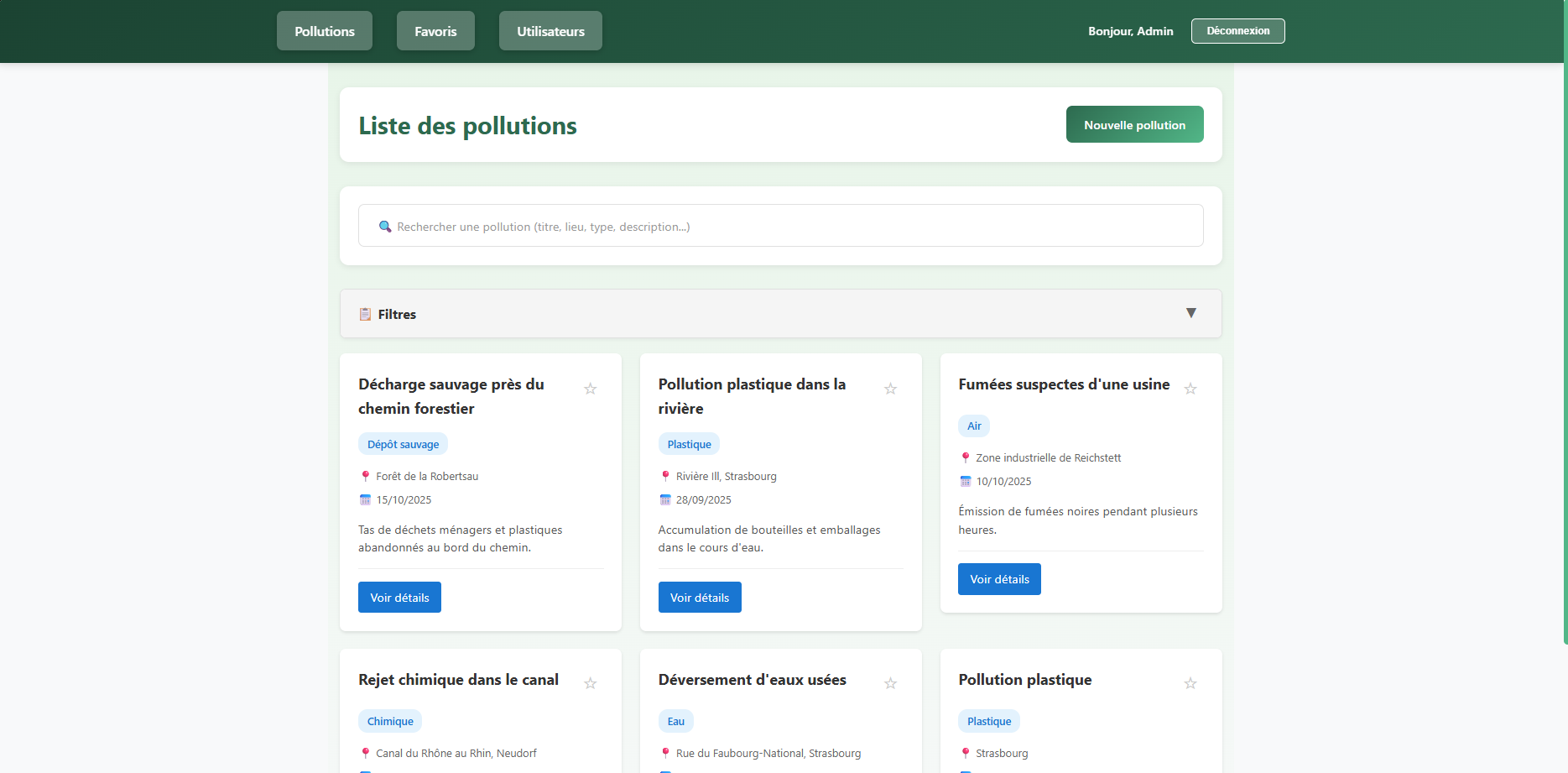1568x773 pixels.
Task: Click the Plastique tag on the rivière card
Action: [689, 444]
